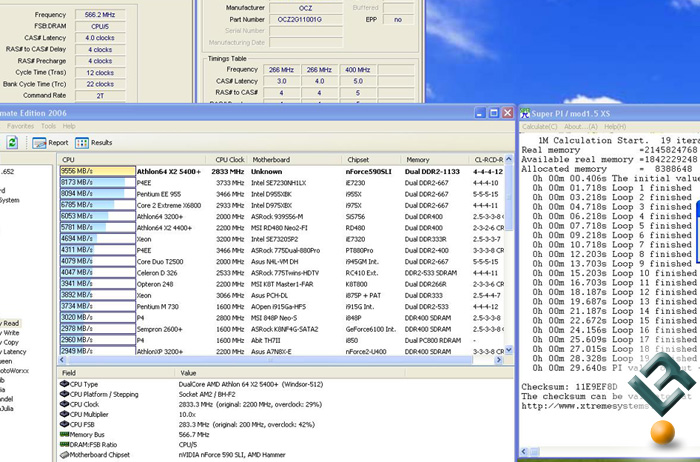The height and width of the screenshot is (462, 700).
Task: Sort by the CPU Clock column header
Action: coord(228,159)
